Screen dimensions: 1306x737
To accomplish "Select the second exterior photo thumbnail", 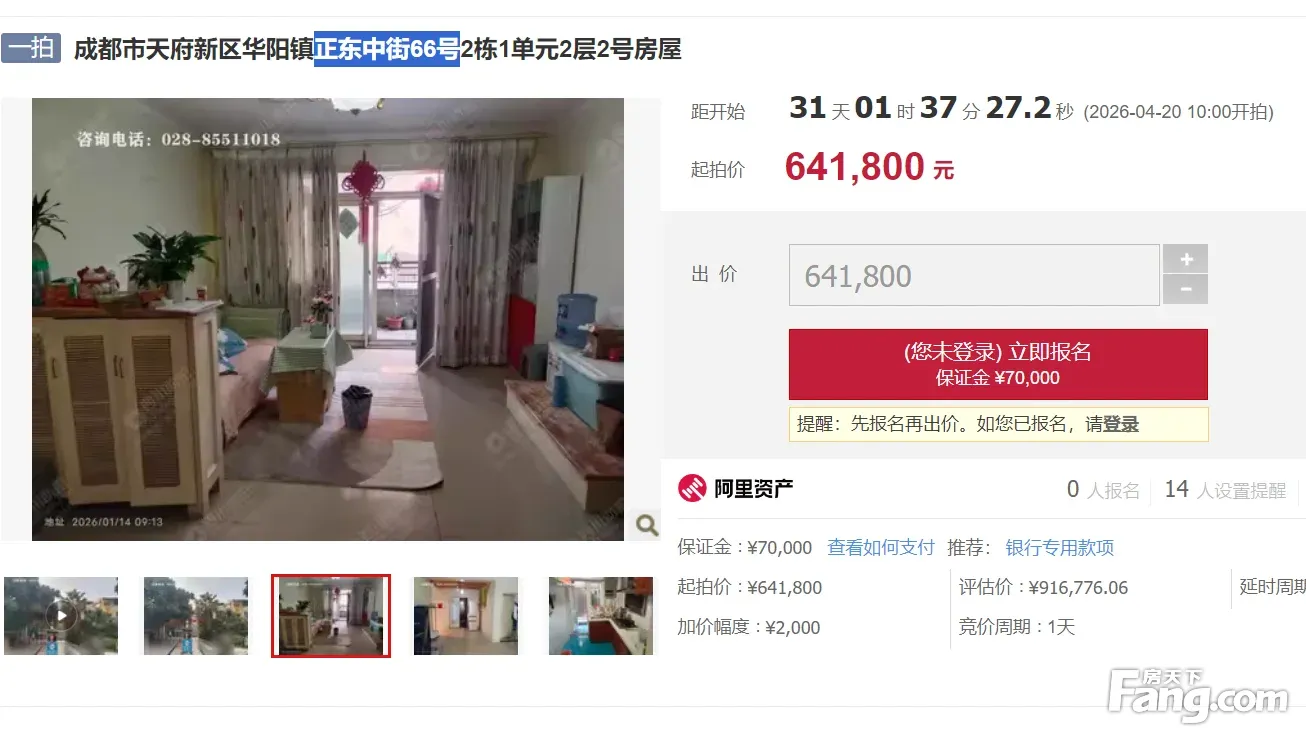I will (x=196, y=616).
